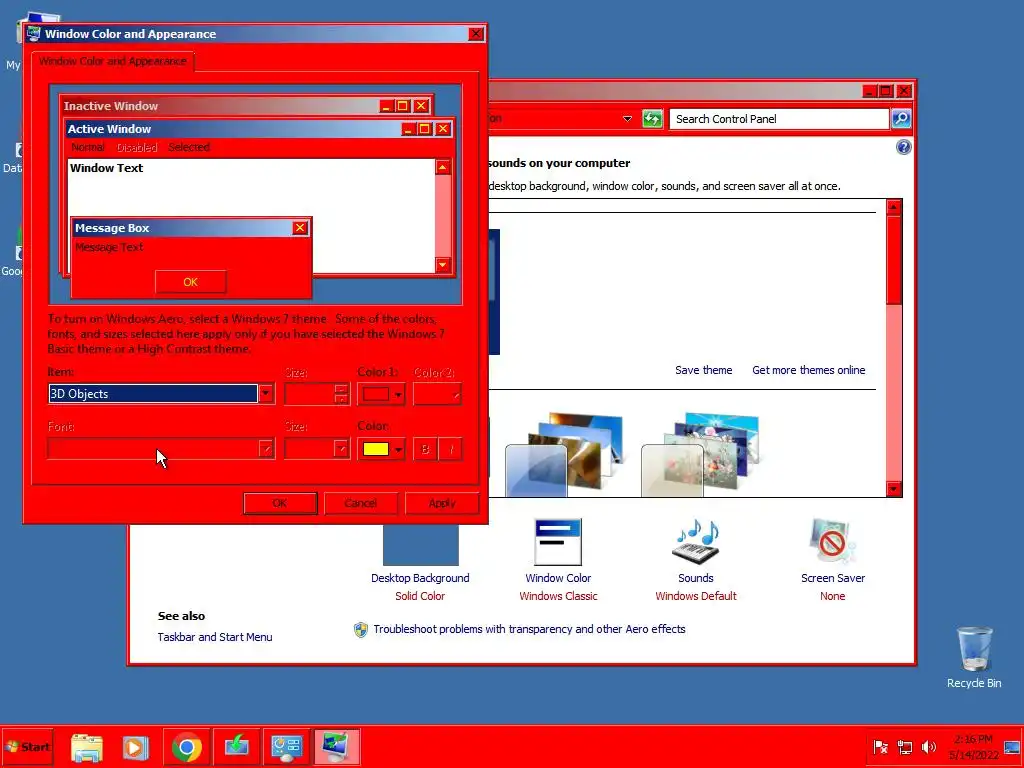Expand the Item dropdown showing 3D Objects
The width and height of the screenshot is (1024, 768).
tap(266, 394)
